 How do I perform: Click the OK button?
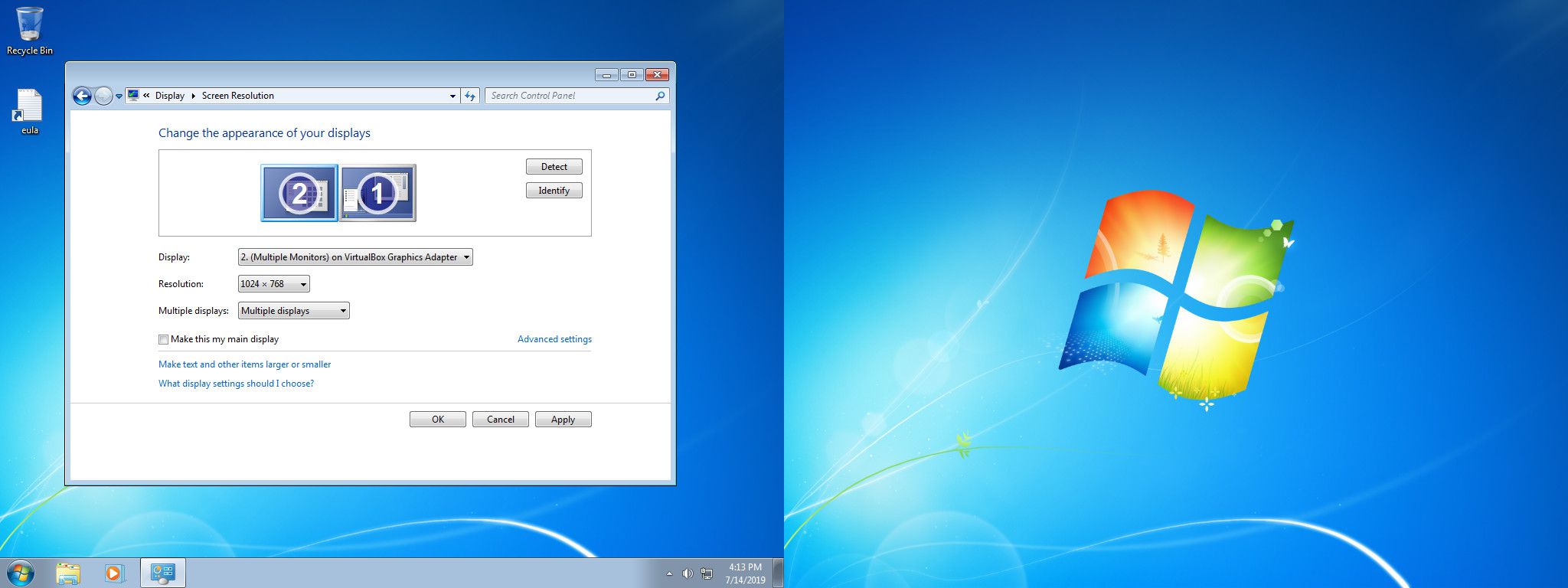coord(438,420)
